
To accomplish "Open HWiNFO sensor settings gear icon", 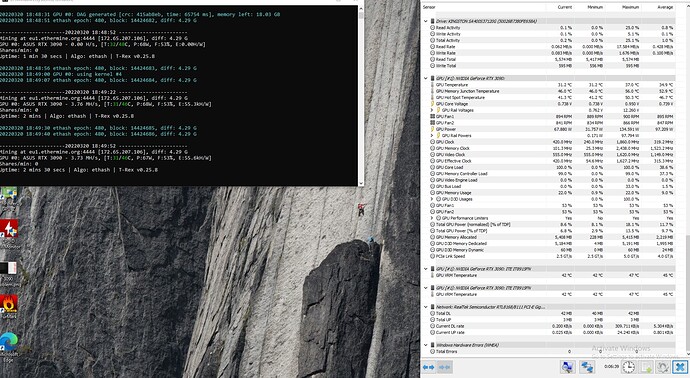I will point(663,367).
